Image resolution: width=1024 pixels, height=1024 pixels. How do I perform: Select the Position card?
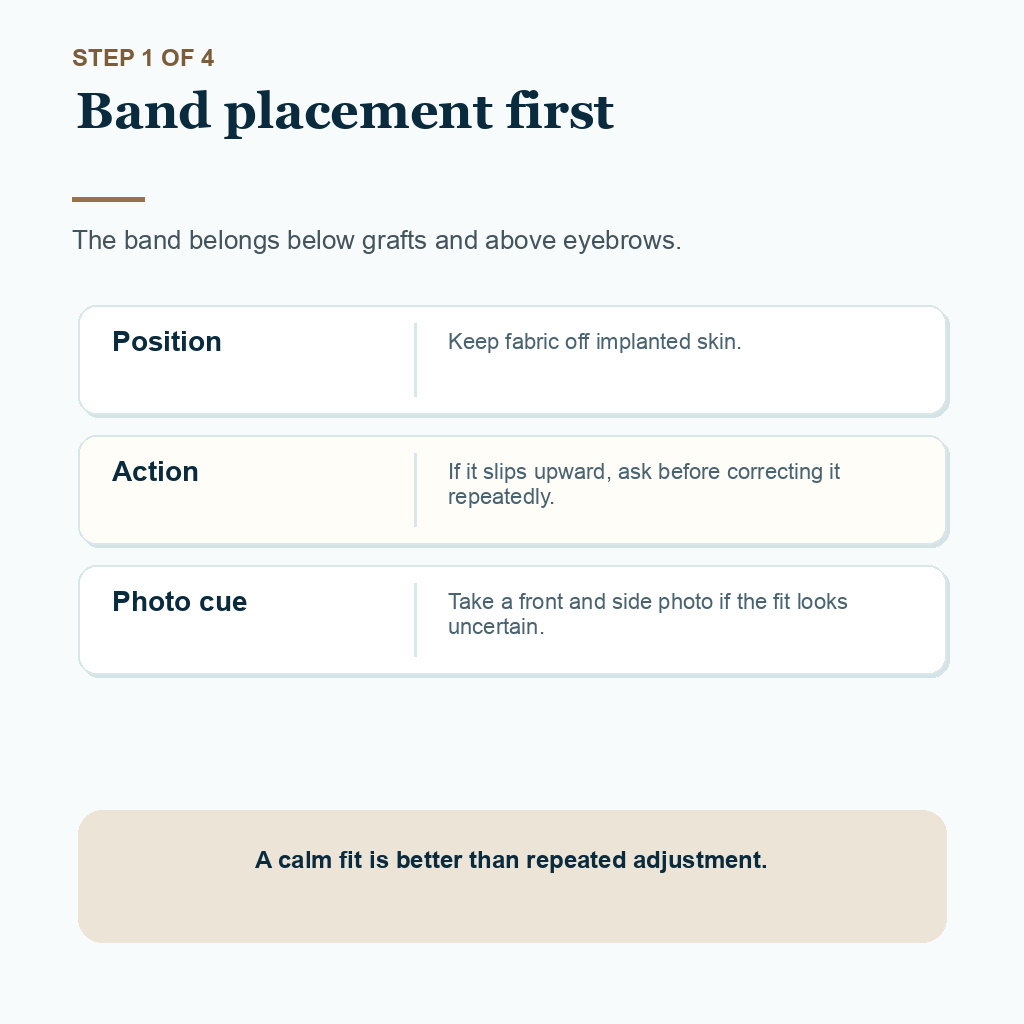point(513,360)
